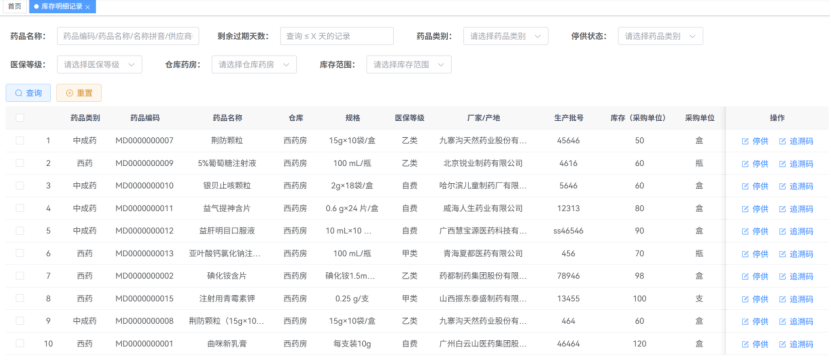
Task: Focus the 剩余过期天数 input field
Action: click(x=337, y=36)
